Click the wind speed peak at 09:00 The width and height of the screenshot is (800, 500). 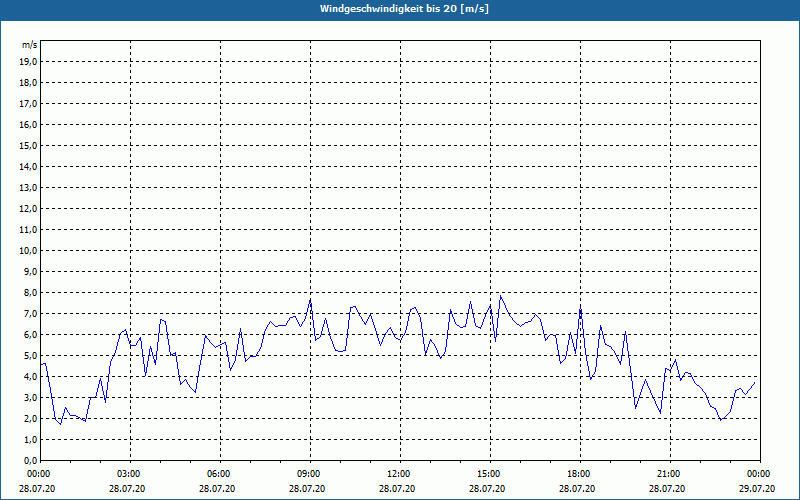click(x=310, y=299)
